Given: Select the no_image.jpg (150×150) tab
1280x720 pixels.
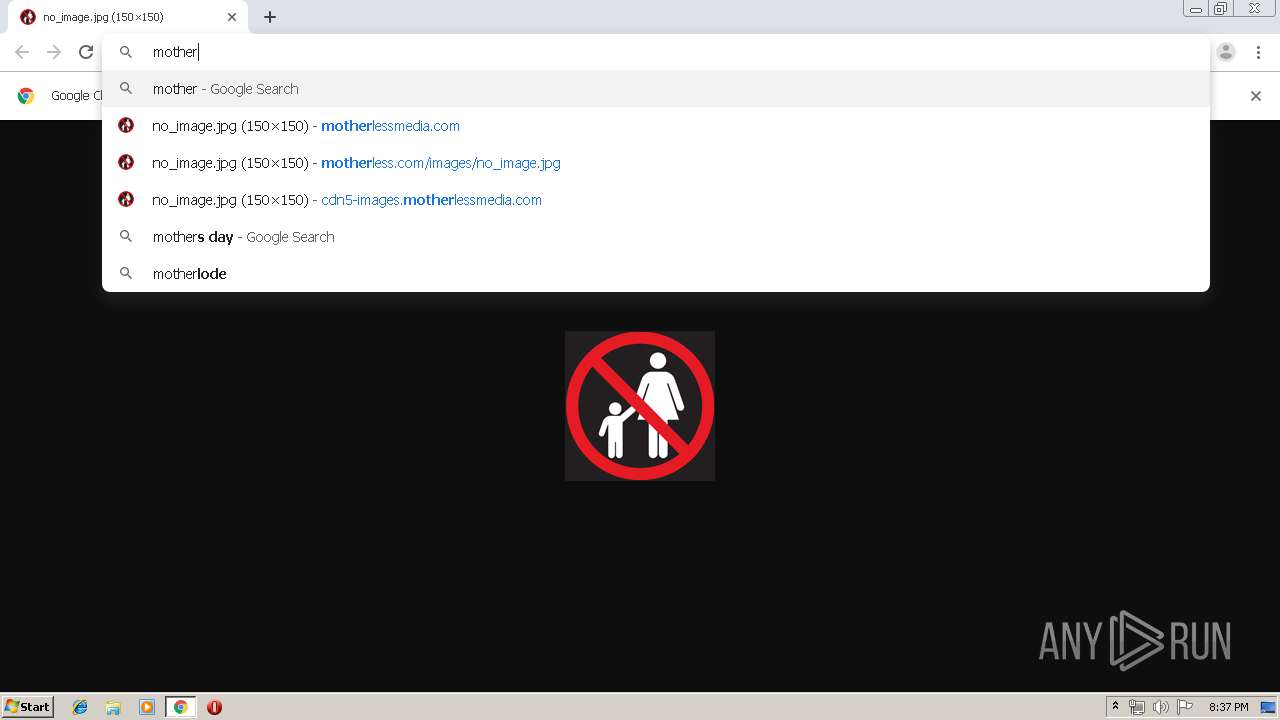Looking at the screenshot, I should coord(128,17).
